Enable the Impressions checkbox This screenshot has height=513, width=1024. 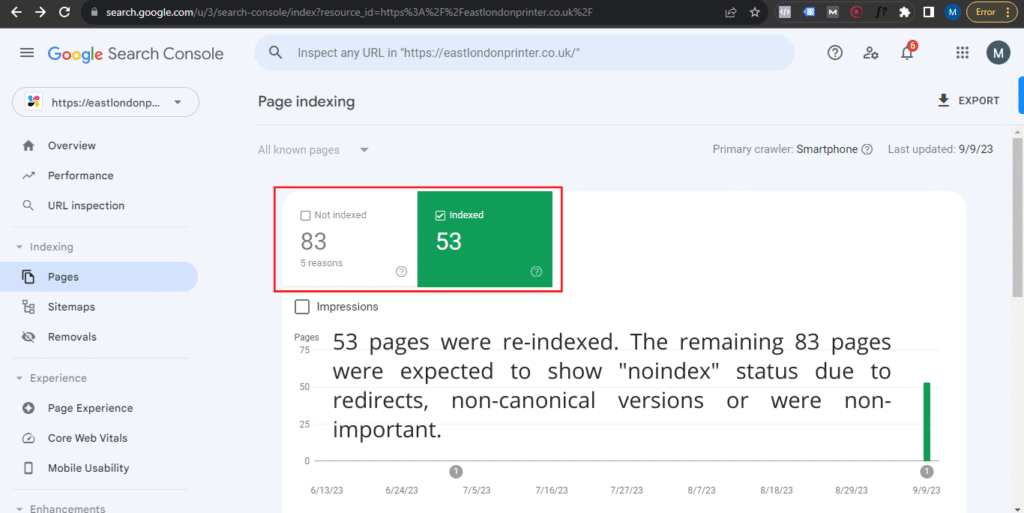click(x=302, y=307)
